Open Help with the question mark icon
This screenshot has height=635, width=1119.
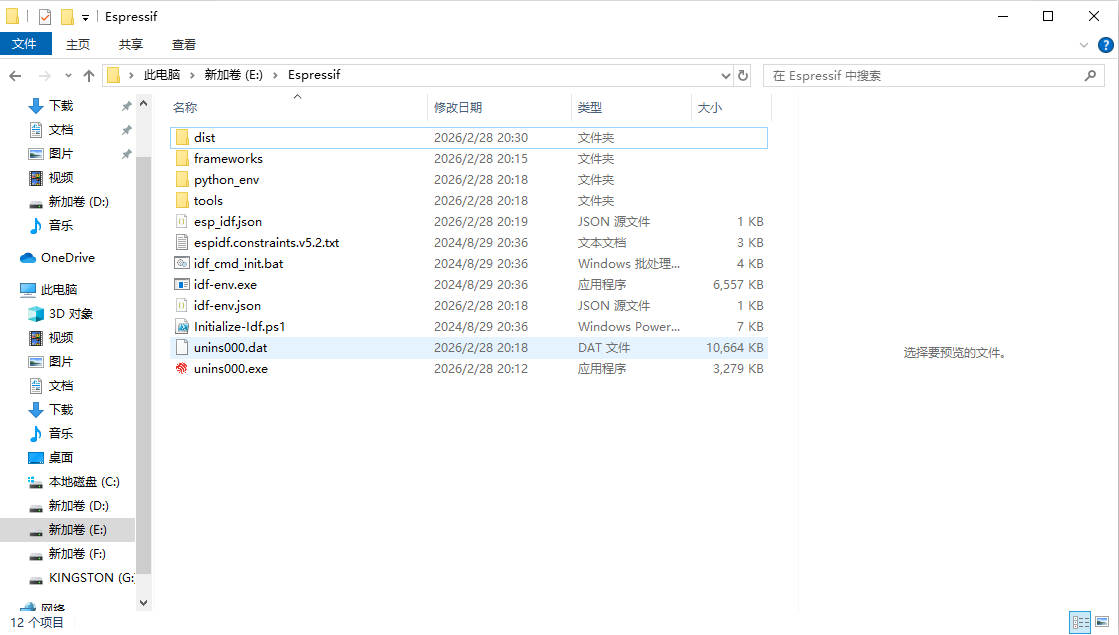tap(1105, 45)
